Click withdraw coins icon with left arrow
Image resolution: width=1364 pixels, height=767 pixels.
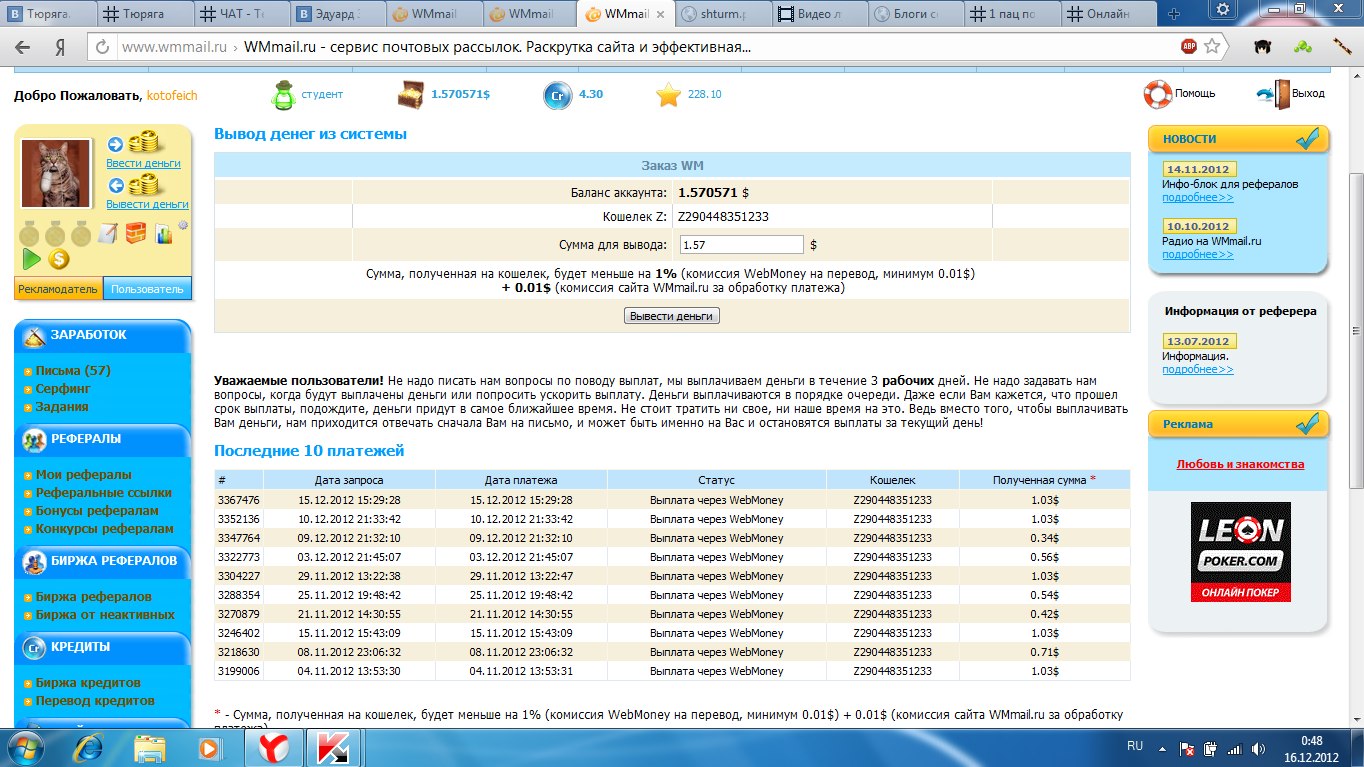pyautogui.click(x=135, y=185)
